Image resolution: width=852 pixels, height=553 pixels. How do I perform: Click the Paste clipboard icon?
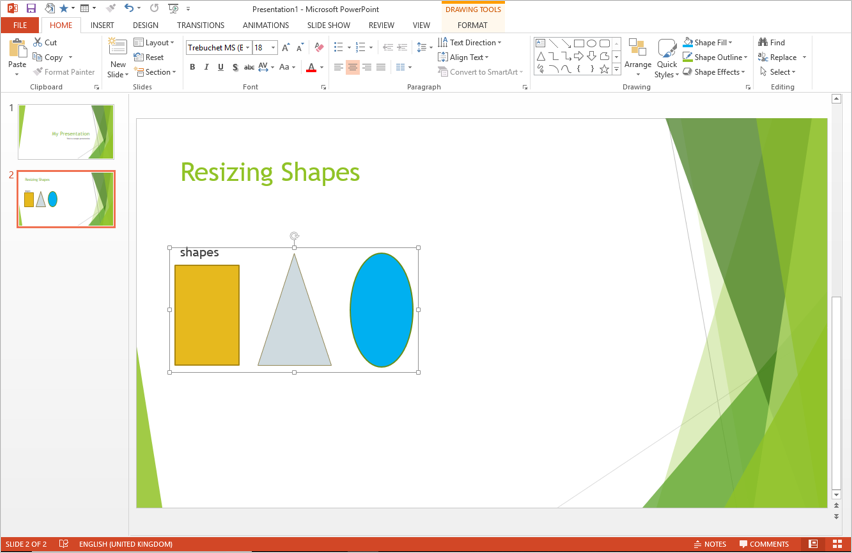17,50
